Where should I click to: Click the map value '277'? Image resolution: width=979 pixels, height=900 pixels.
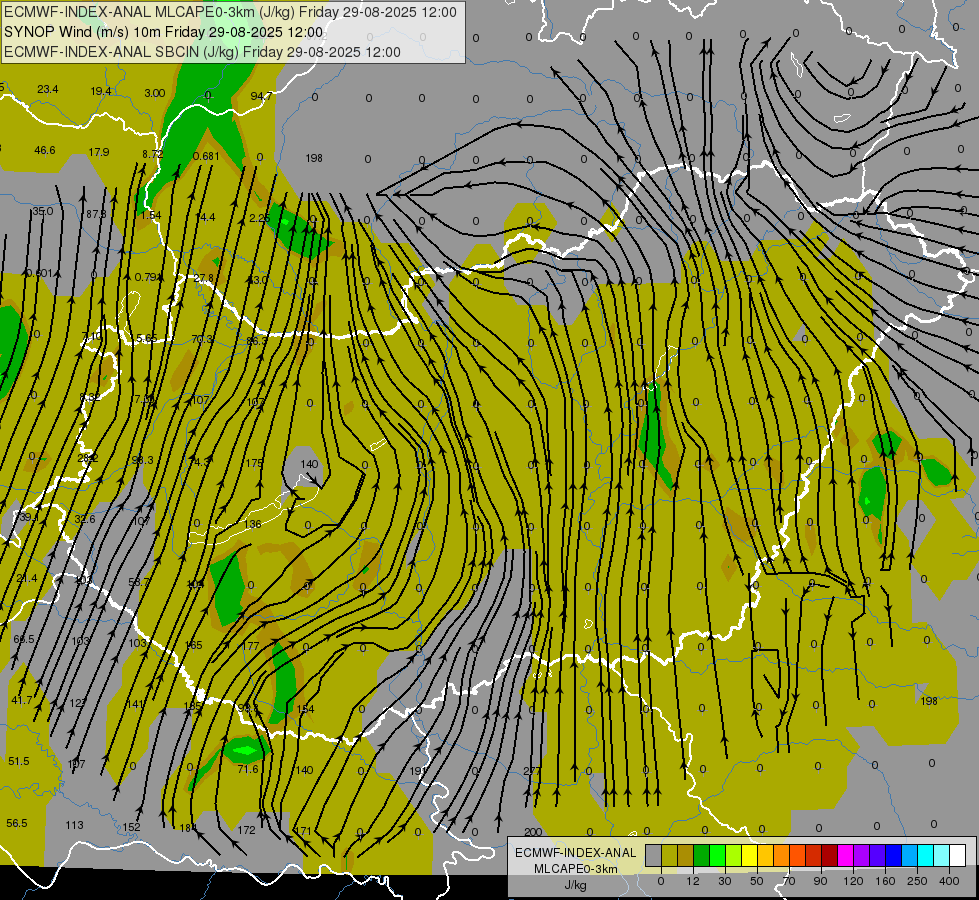532,771
